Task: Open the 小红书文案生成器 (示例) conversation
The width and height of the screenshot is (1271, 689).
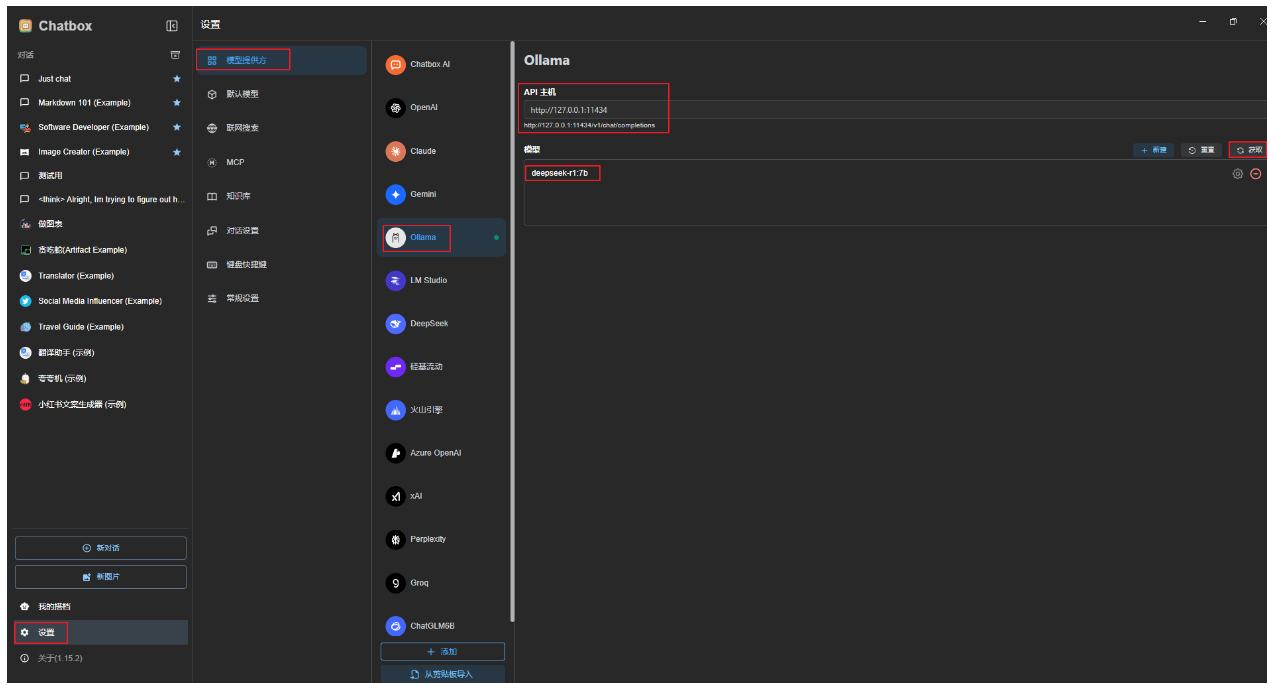Action: (100, 405)
